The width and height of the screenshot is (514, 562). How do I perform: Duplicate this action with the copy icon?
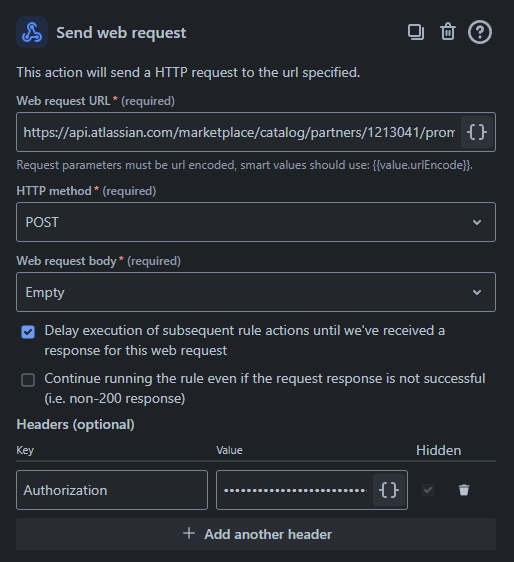pyautogui.click(x=416, y=32)
